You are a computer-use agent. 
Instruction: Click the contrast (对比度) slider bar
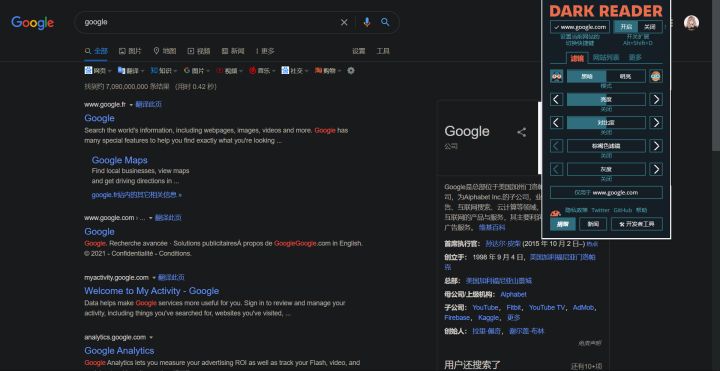tap(606, 123)
